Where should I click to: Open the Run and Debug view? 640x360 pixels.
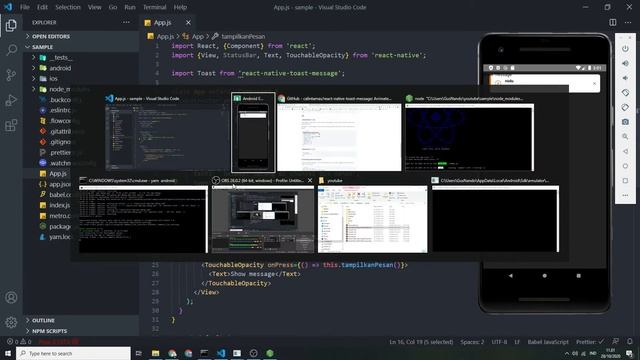coord(11,100)
